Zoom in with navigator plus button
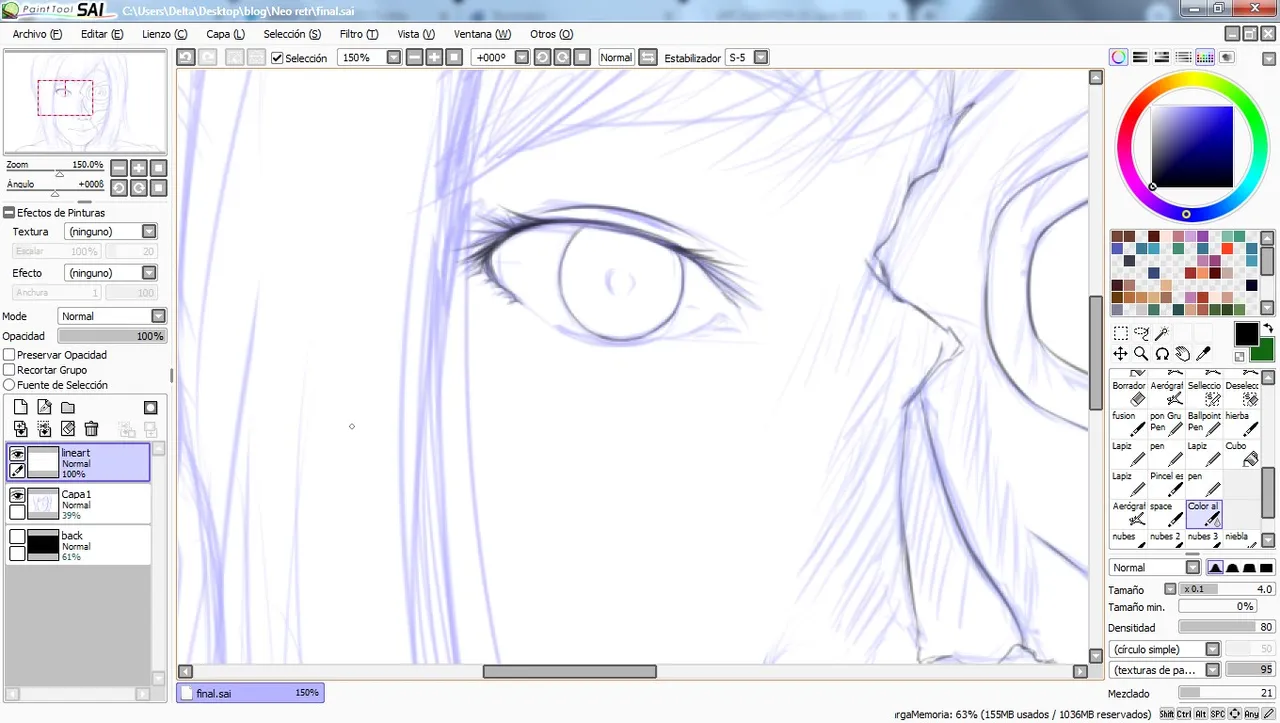 [x=139, y=168]
